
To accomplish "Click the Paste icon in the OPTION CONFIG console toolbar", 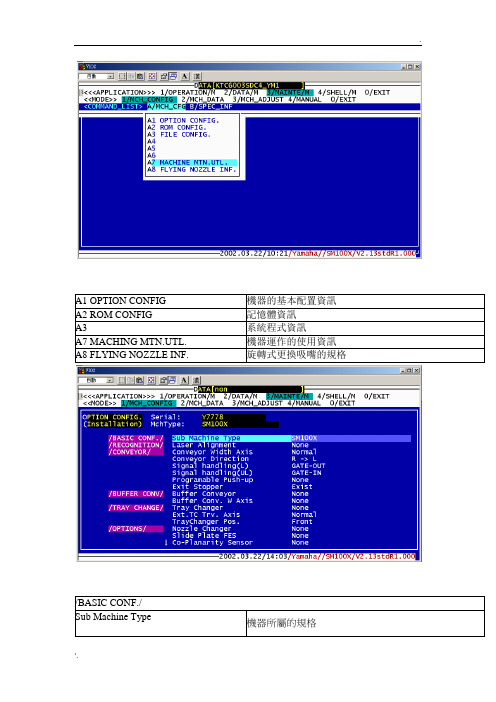I will (x=140, y=380).
